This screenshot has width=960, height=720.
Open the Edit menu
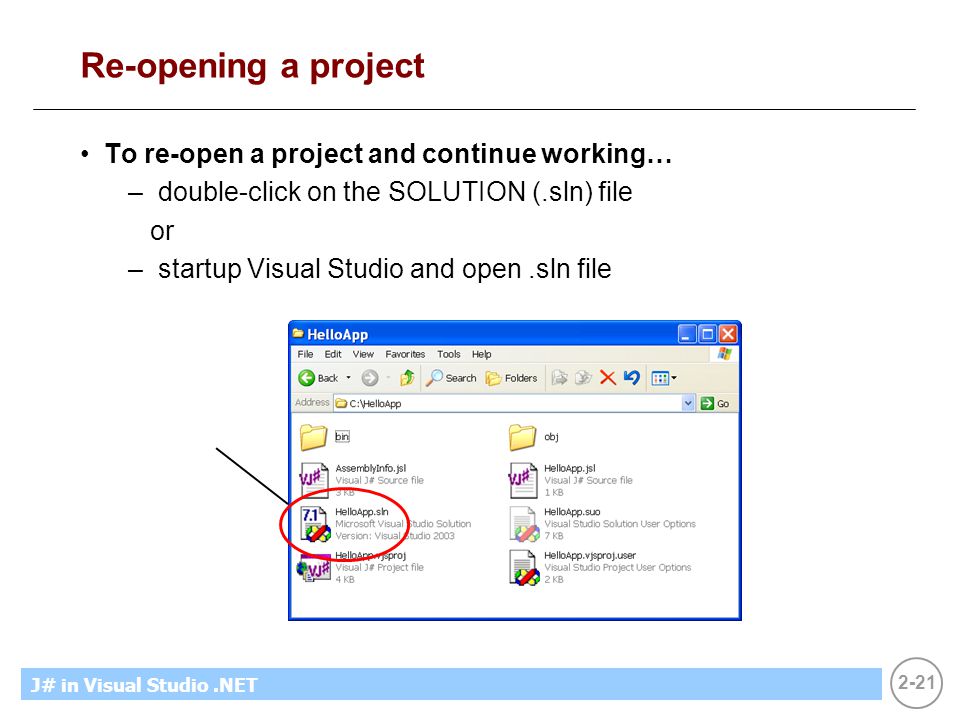[x=333, y=354]
